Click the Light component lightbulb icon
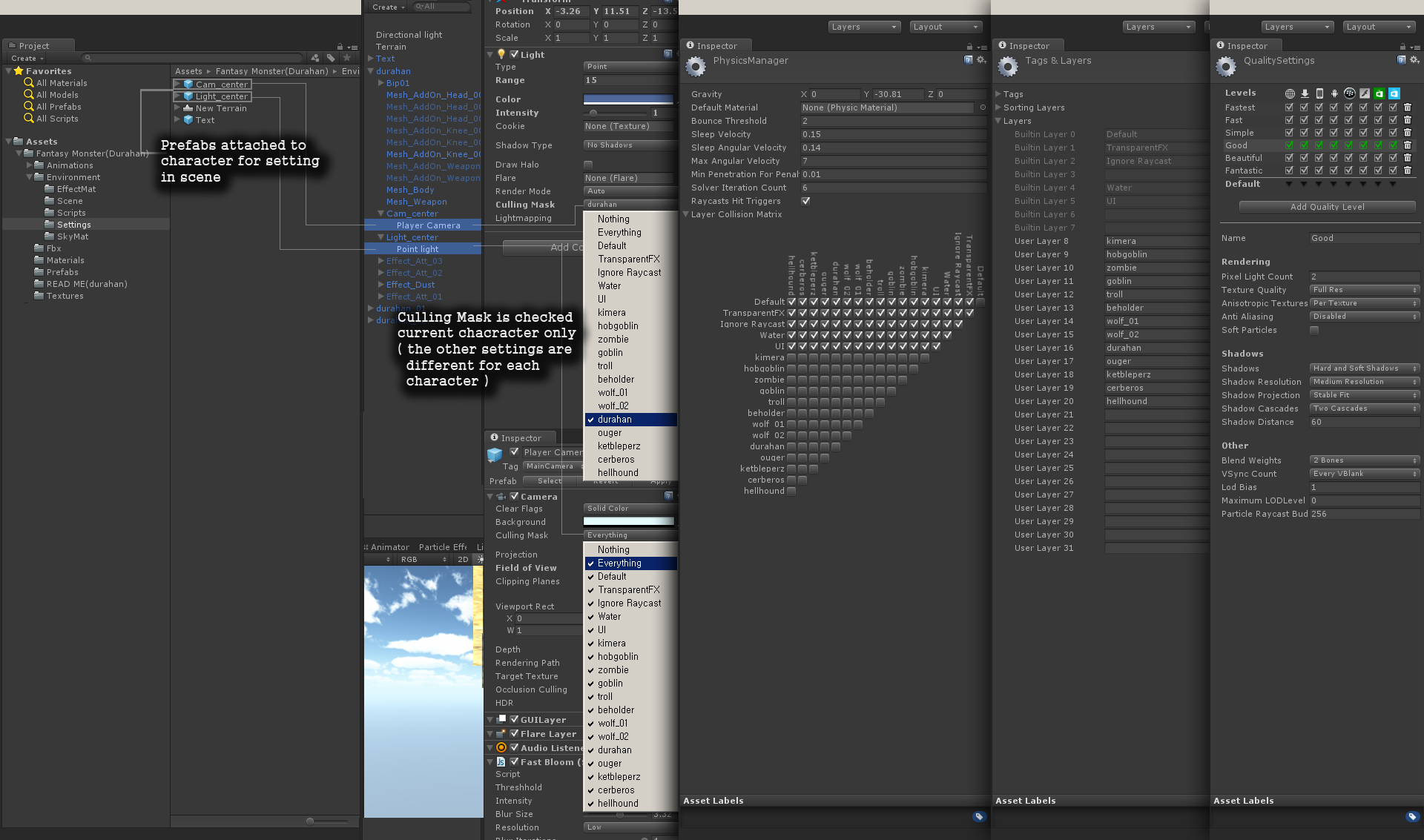Screen dimensions: 1424x840 (501, 54)
